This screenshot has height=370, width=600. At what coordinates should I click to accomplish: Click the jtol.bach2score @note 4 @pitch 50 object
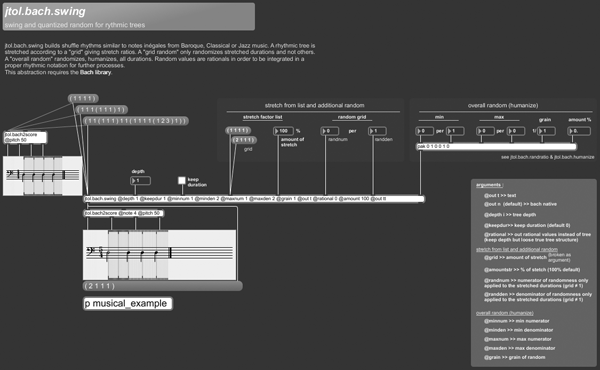(x=124, y=213)
